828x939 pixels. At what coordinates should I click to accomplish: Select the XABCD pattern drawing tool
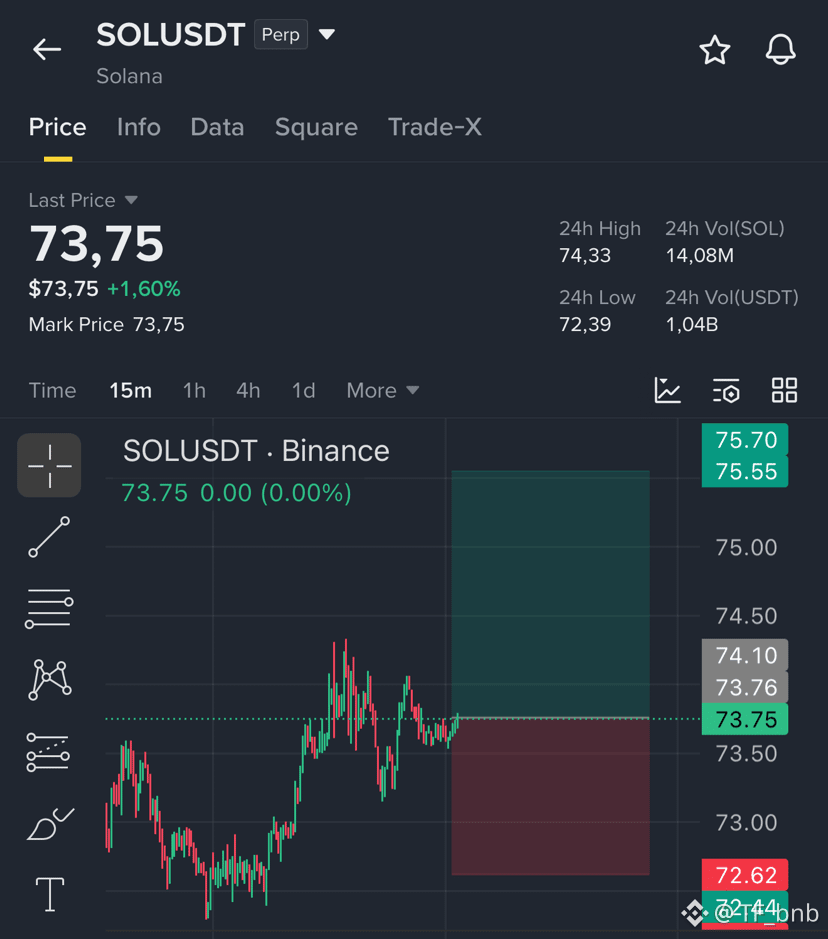click(x=50, y=680)
